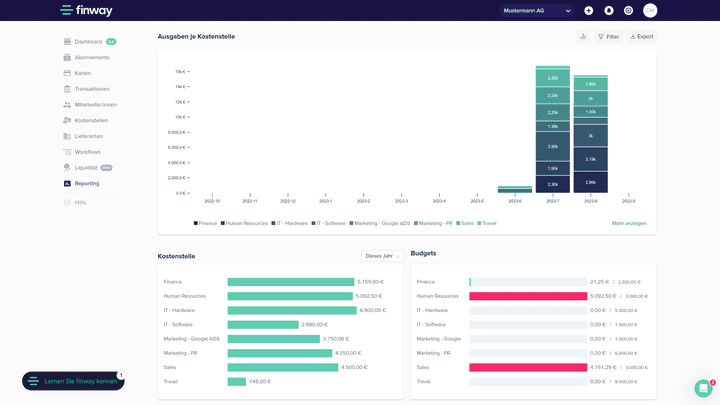This screenshot has height=405, width=720.
Task: Click the Human Resources red budget bar
Action: pyautogui.click(x=528, y=296)
